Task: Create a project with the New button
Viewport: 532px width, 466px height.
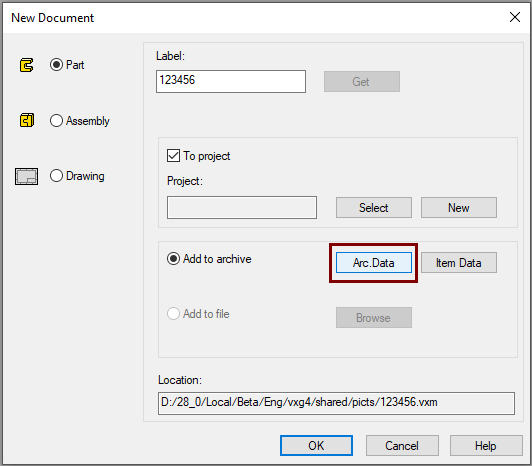Action: [x=459, y=207]
